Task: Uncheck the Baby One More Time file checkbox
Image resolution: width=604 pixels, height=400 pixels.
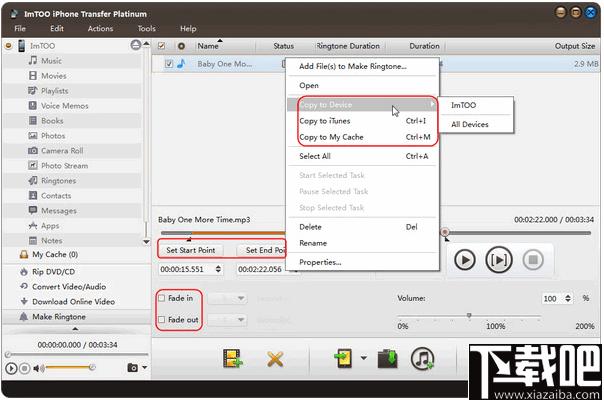Action: coord(169,64)
